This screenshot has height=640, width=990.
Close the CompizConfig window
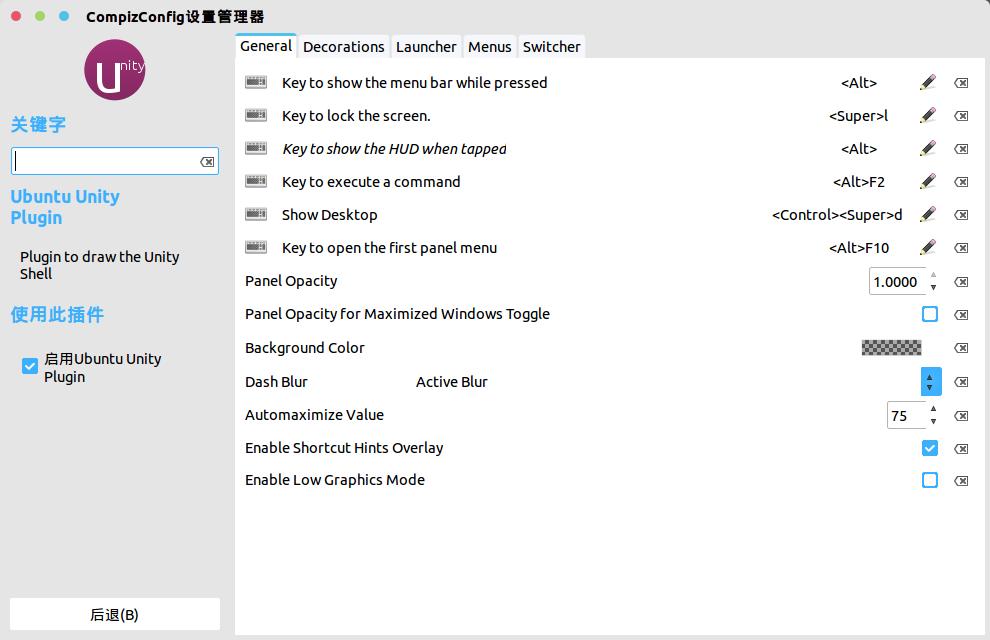pos(16,16)
